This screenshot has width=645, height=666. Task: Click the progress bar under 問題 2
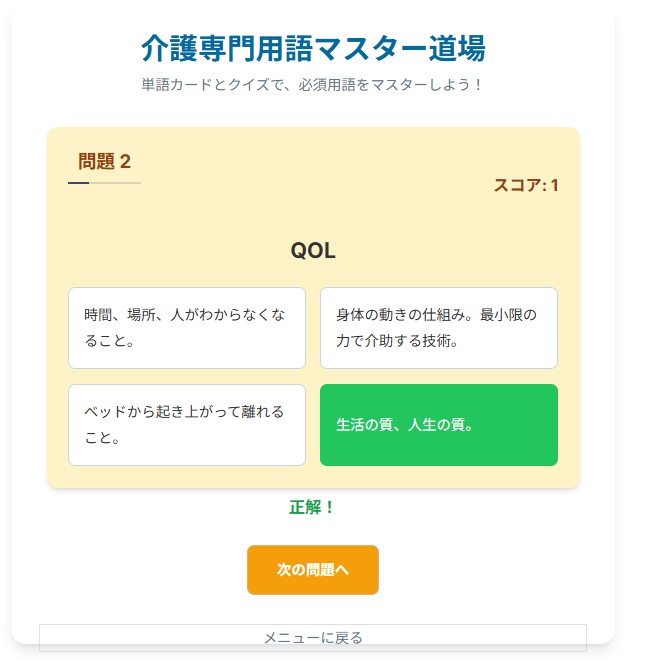click(x=104, y=183)
